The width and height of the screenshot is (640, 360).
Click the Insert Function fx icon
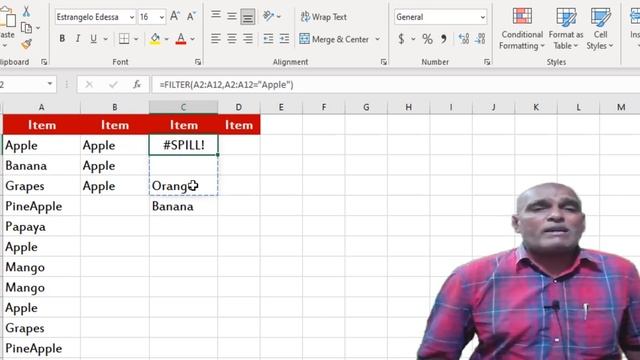click(x=137, y=84)
